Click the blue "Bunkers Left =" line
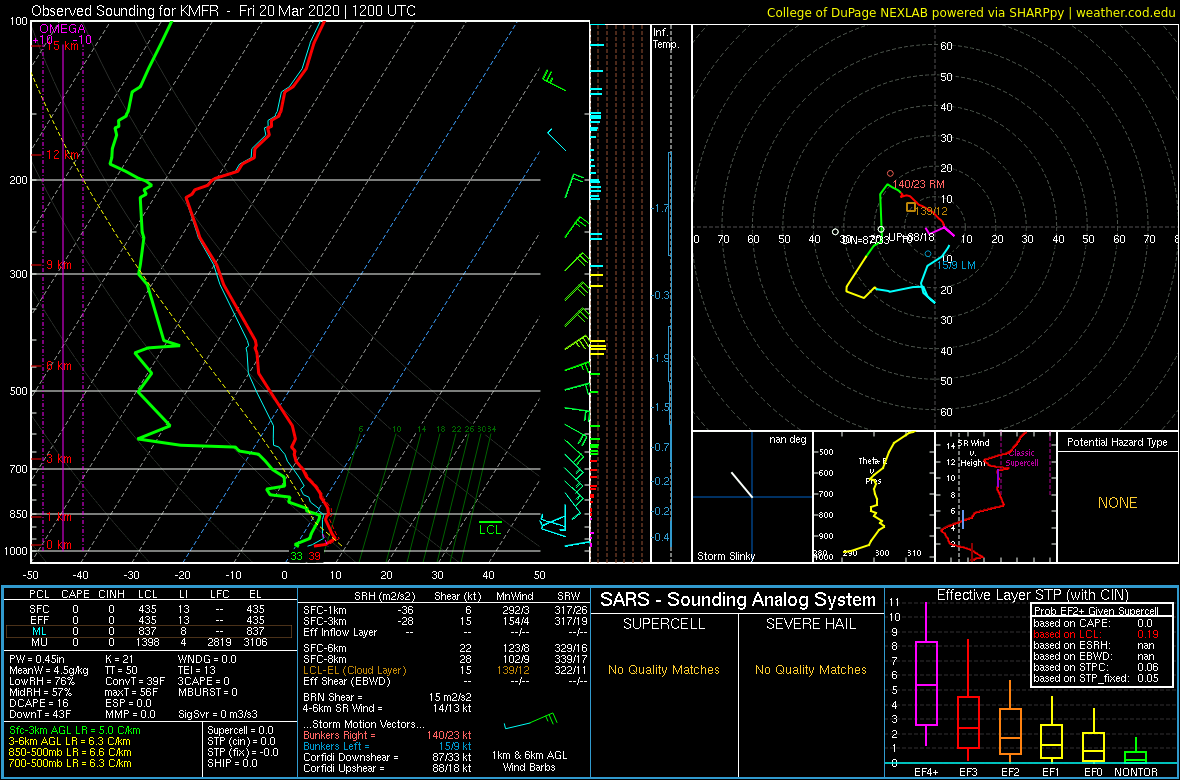1180x780 pixels. tap(387, 746)
